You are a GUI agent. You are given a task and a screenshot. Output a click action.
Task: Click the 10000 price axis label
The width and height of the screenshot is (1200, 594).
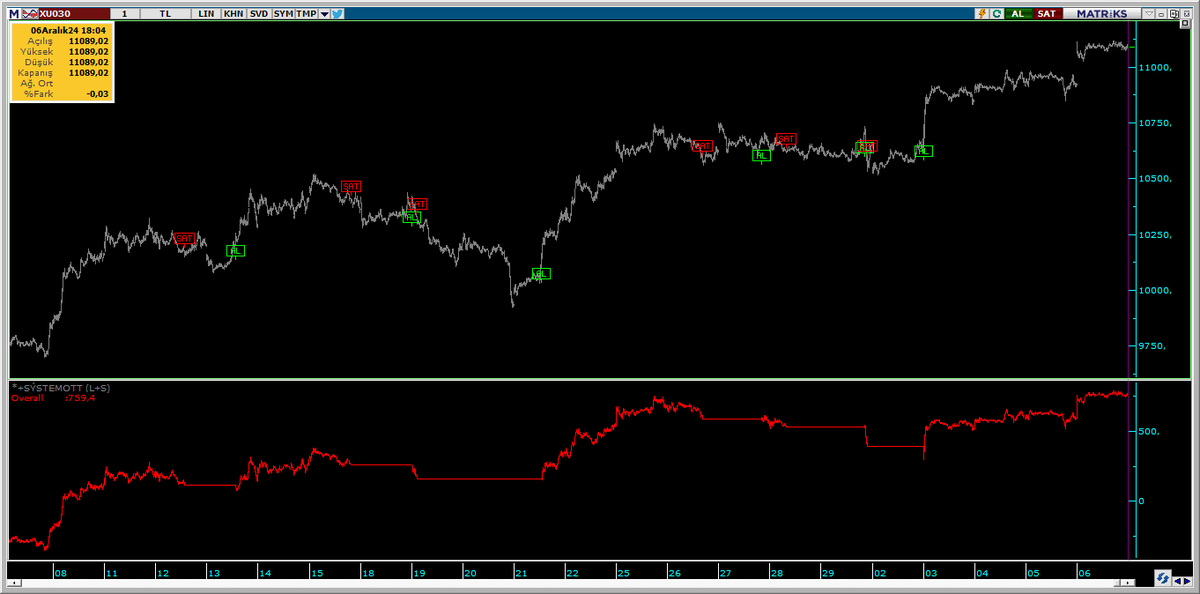(x=1154, y=291)
